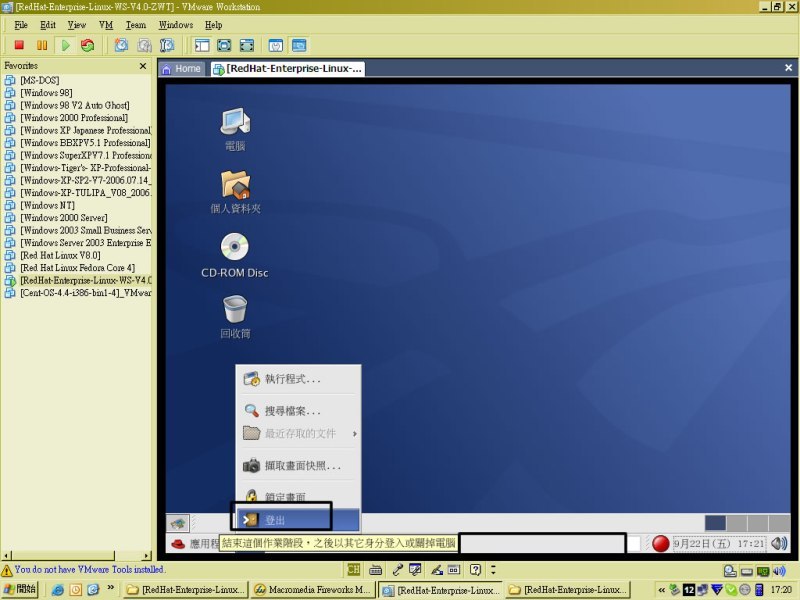The image size is (800, 600).
Task: Expand hidden system tray icons chevron
Action: (662, 590)
